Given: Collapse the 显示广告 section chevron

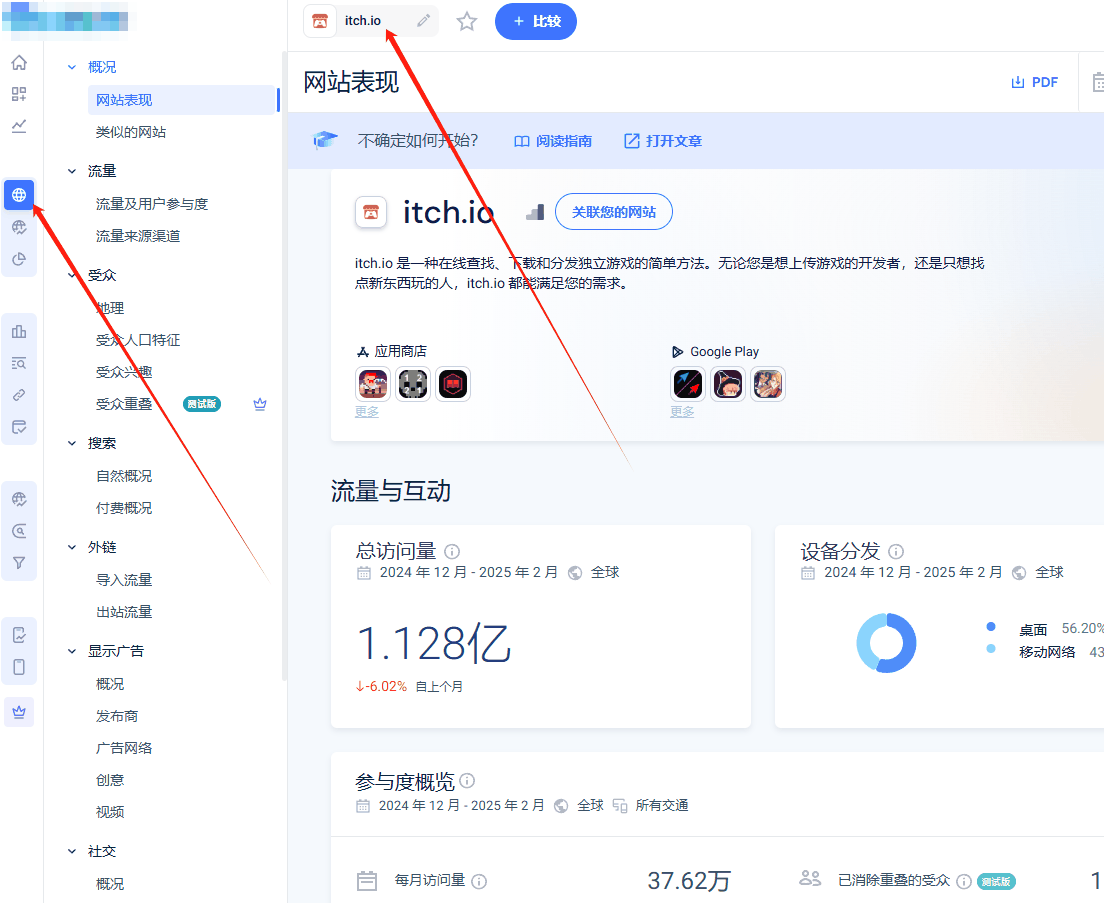Looking at the screenshot, I should click(x=72, y=651).
